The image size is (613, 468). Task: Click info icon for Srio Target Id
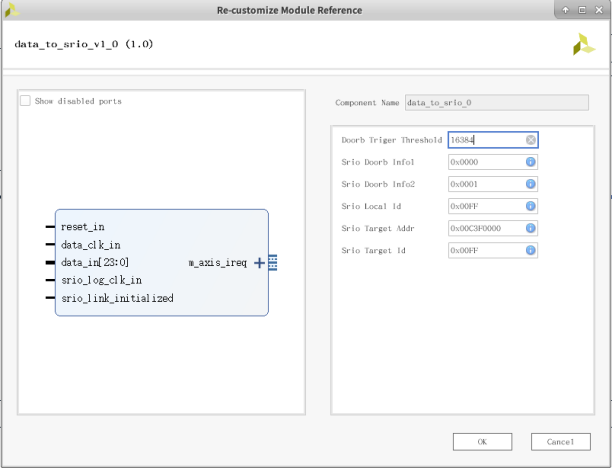(531, 250)
